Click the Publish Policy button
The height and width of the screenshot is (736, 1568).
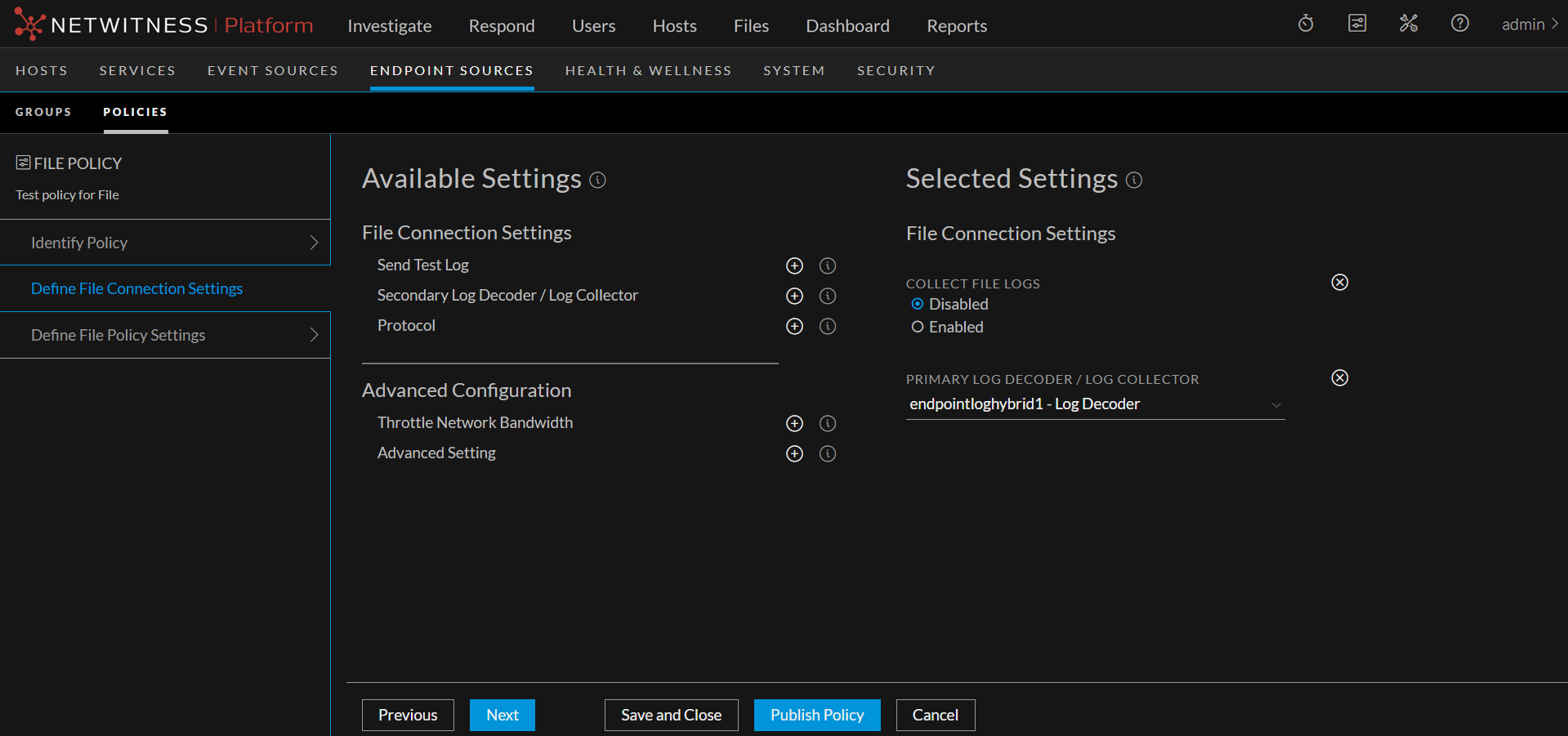pyautogui.click(x=816, y=715)
